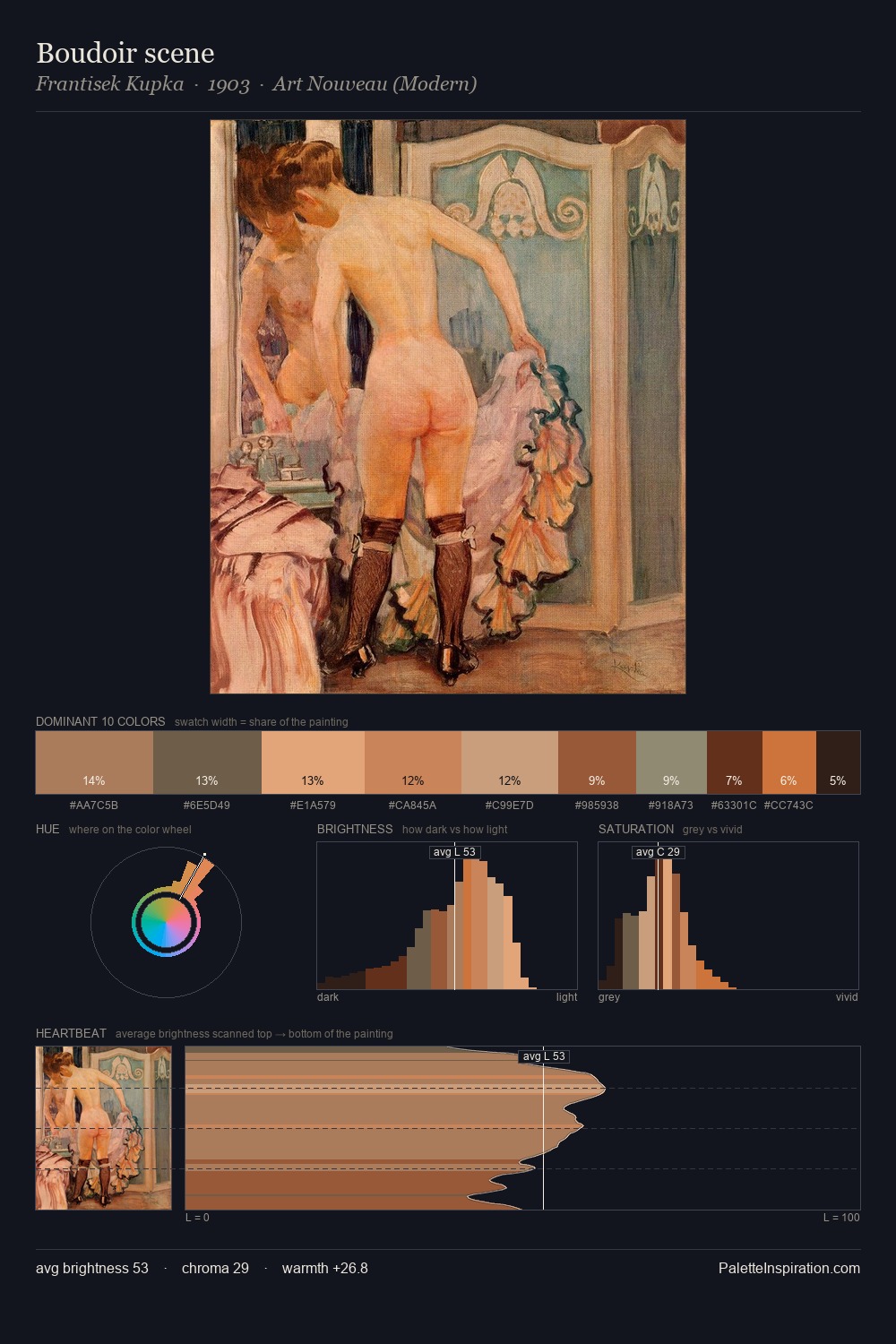This screenshot has height=1344, width=896.
Task: Click the #C99E7D 12% swatch
Action: [510, 762]
